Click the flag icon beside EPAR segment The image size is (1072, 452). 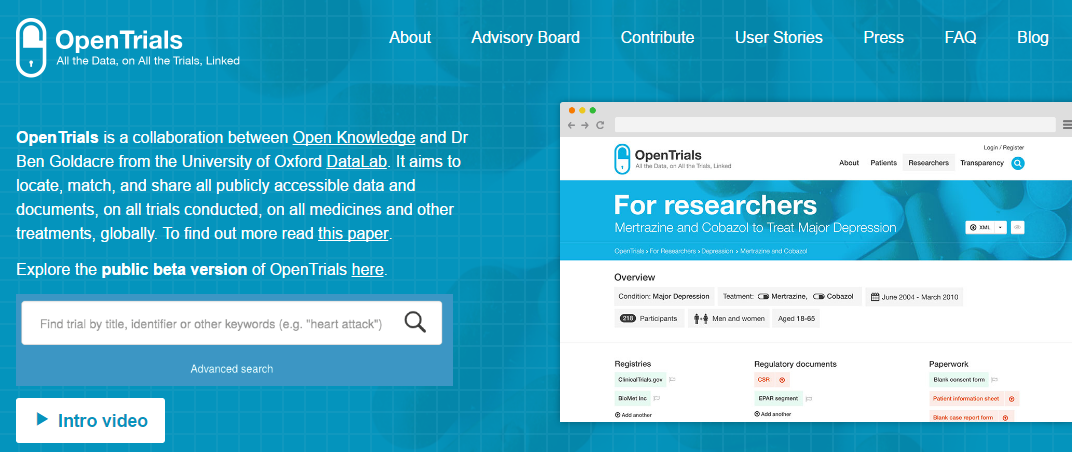click(808, 398)
